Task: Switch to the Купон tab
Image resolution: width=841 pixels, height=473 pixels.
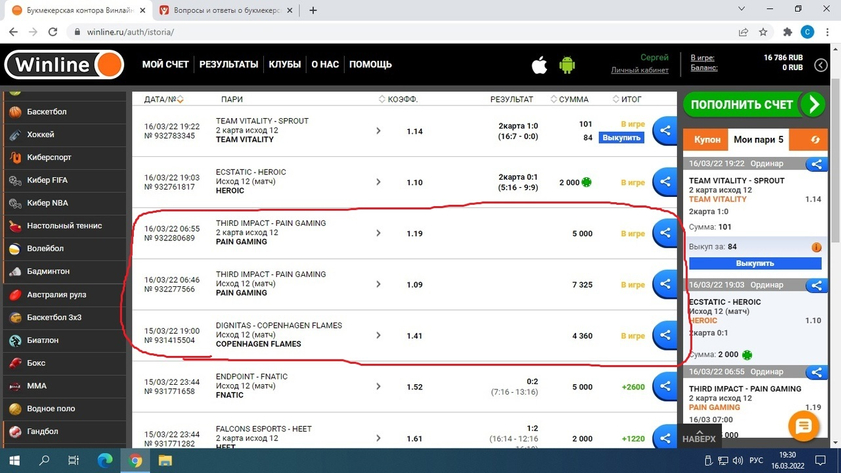Action: click(706, 139)
